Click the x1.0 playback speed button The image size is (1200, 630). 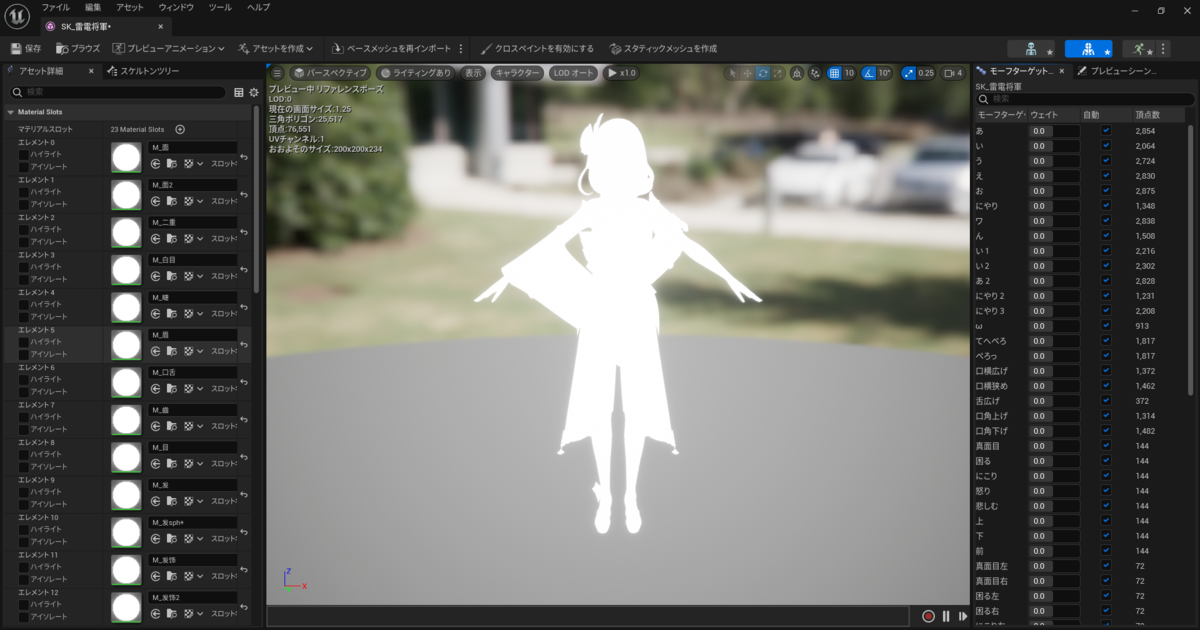pyautogui.click(x=621, y=73)
